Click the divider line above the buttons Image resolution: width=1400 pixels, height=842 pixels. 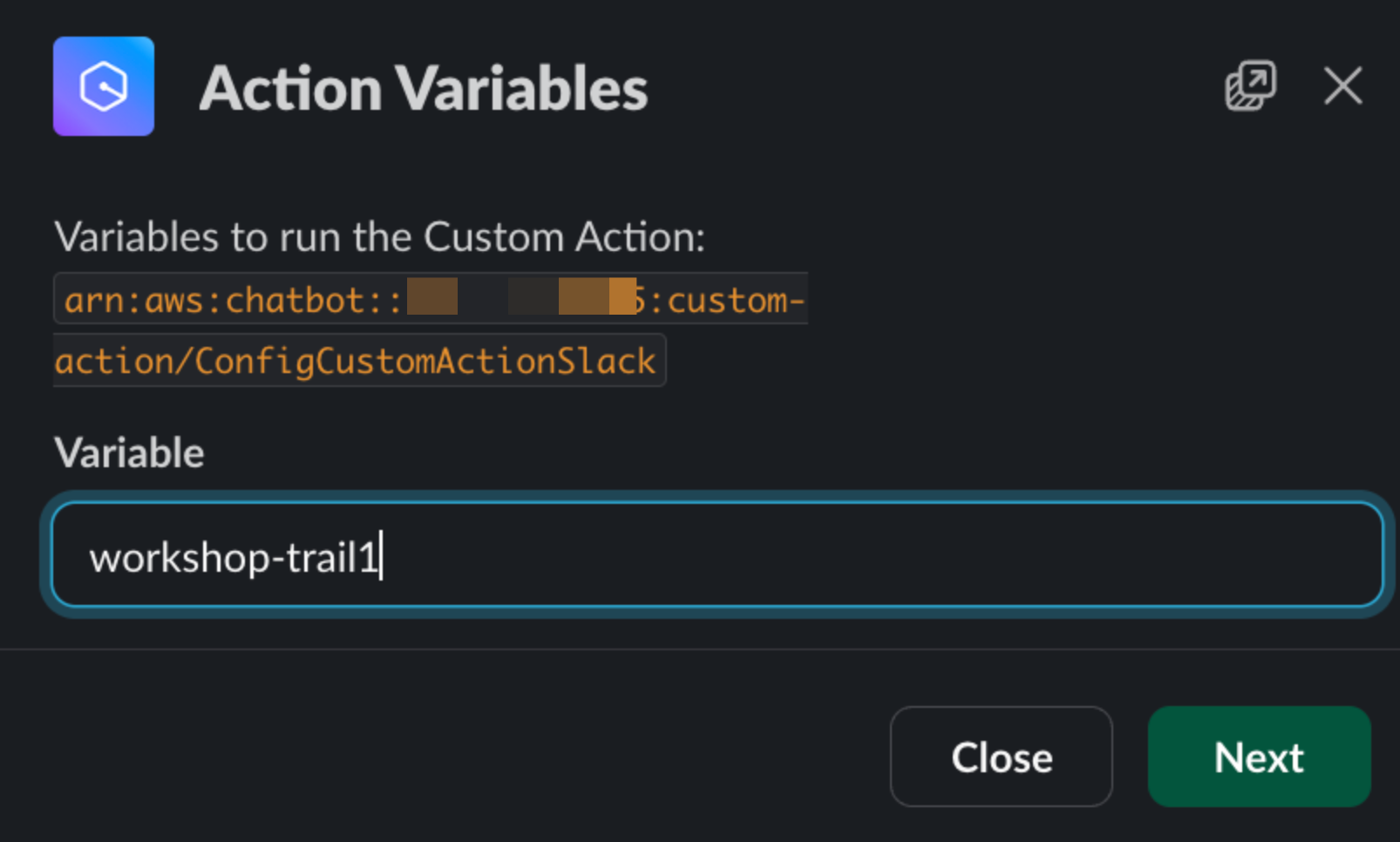tap(700, 649)
